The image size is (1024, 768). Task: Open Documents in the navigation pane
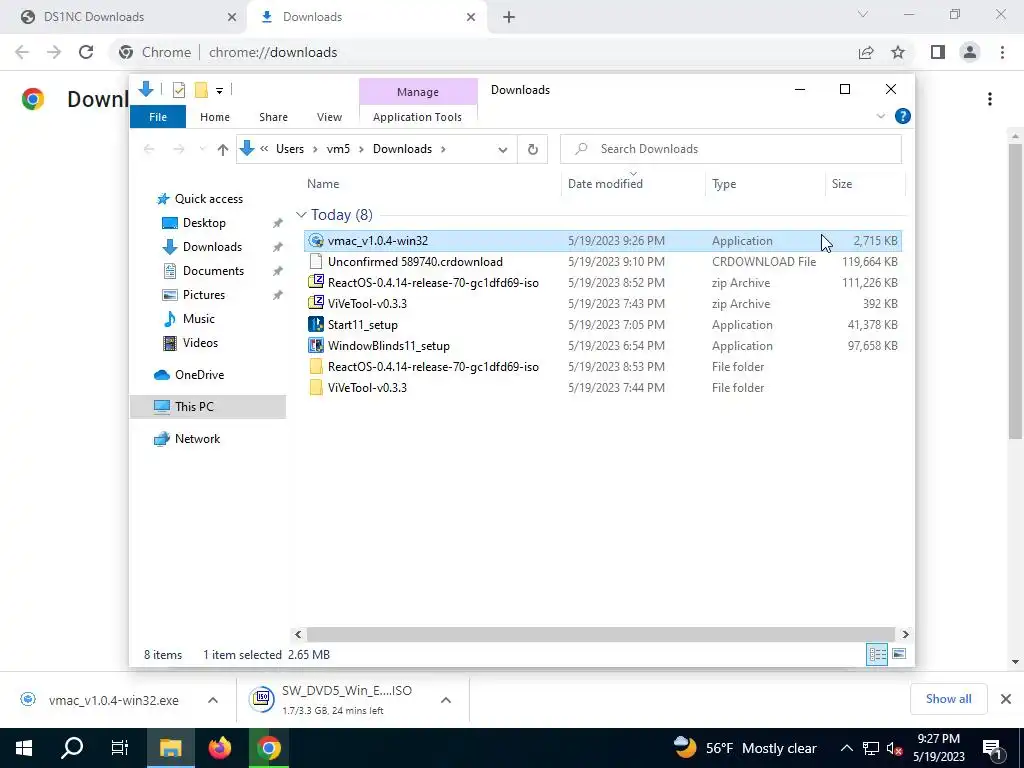coord(213,271)
